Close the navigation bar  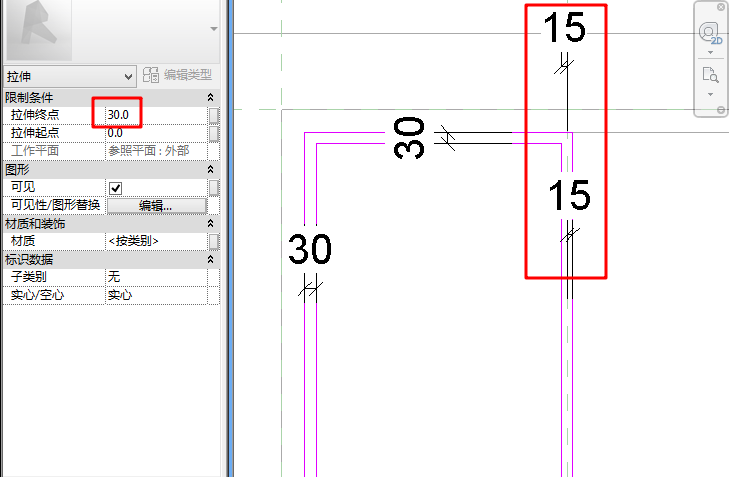(721, 7)
